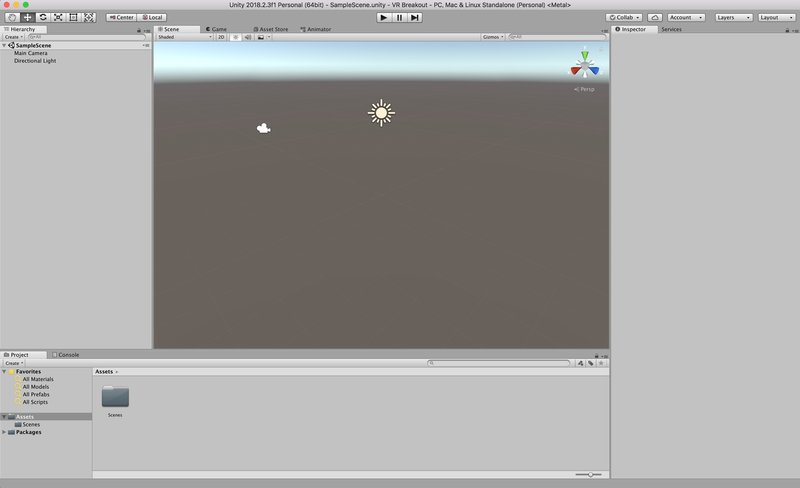Click Search by Label tag icon
The width and height of the screenshot is (800, 488).
click(591, 363)
